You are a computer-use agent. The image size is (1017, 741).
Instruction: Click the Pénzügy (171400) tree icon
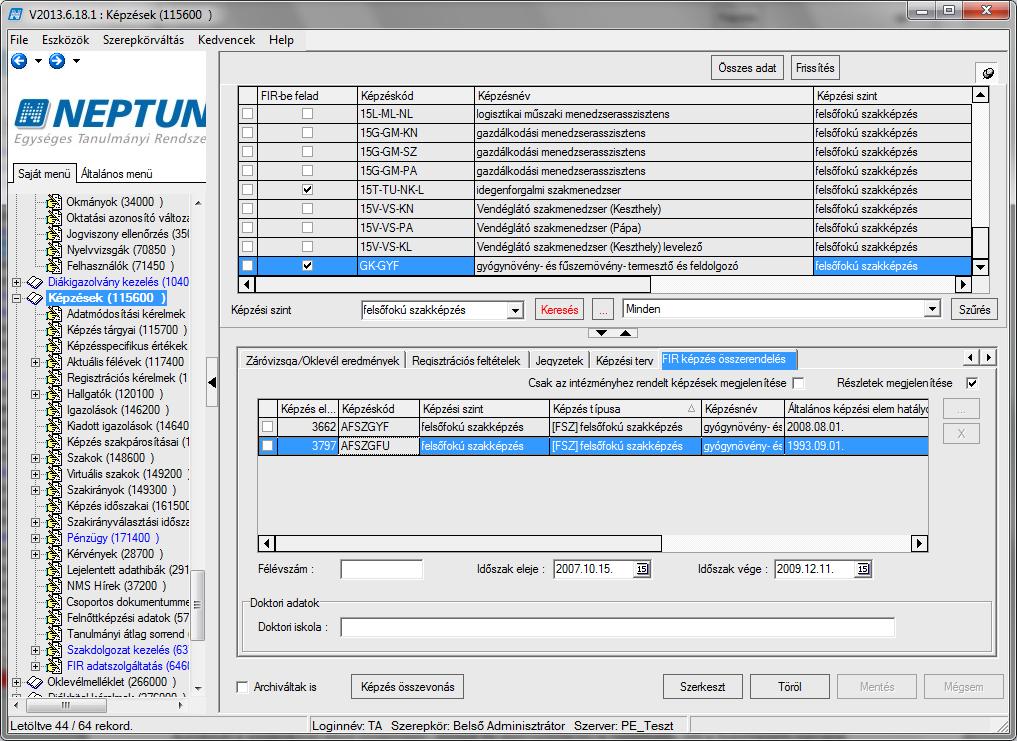(x=54, y=538)
